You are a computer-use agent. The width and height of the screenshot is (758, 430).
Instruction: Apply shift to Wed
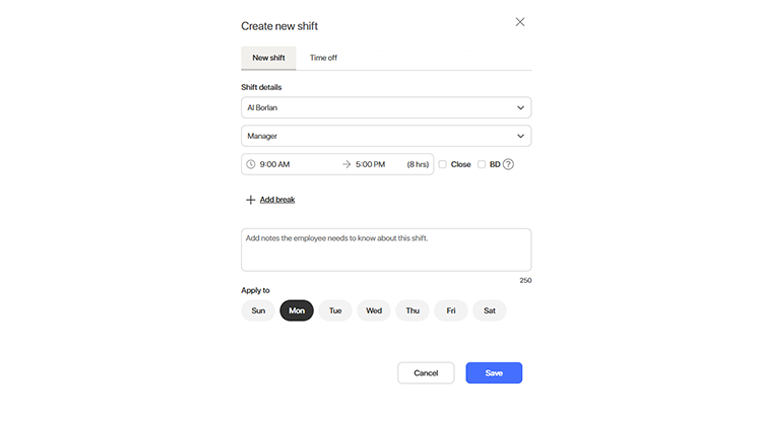tap(373, 311)
